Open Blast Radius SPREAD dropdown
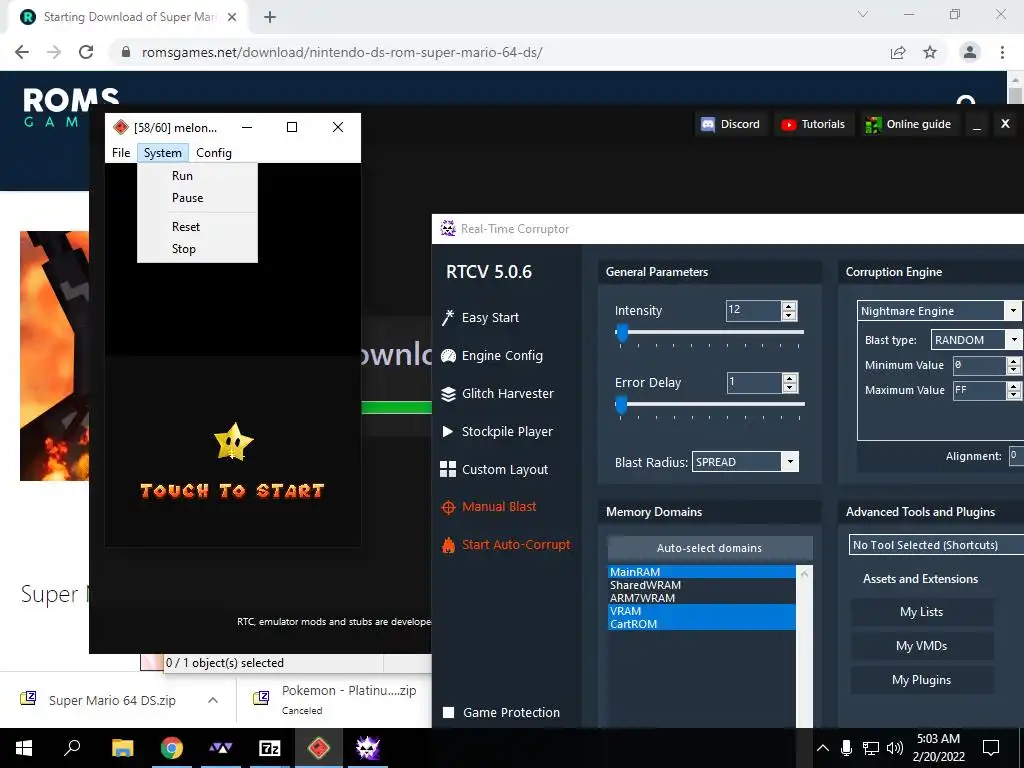Screen dimensions: 1024x768 click(790, 462)
